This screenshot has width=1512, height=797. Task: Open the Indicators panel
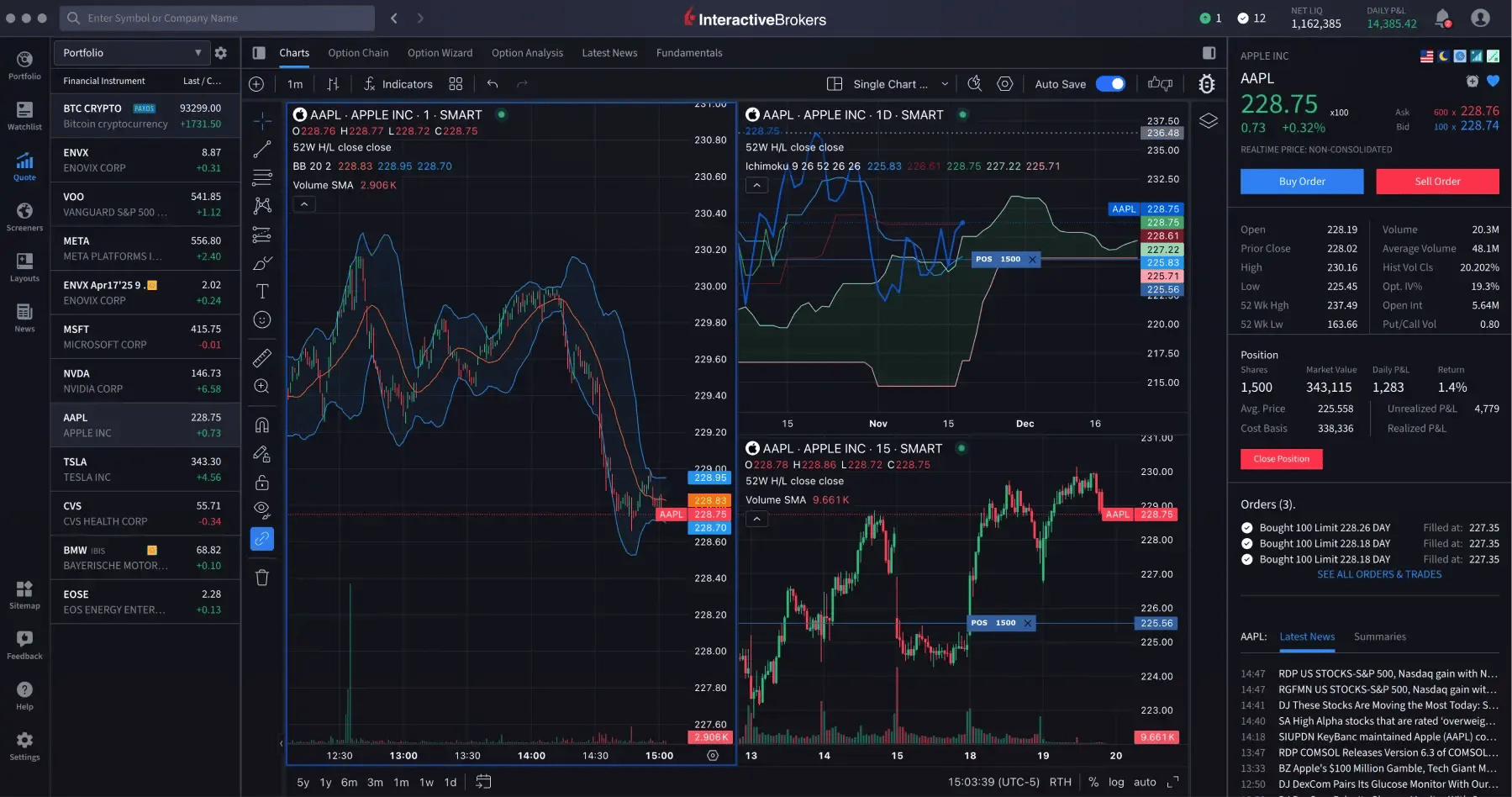(399, 83)
